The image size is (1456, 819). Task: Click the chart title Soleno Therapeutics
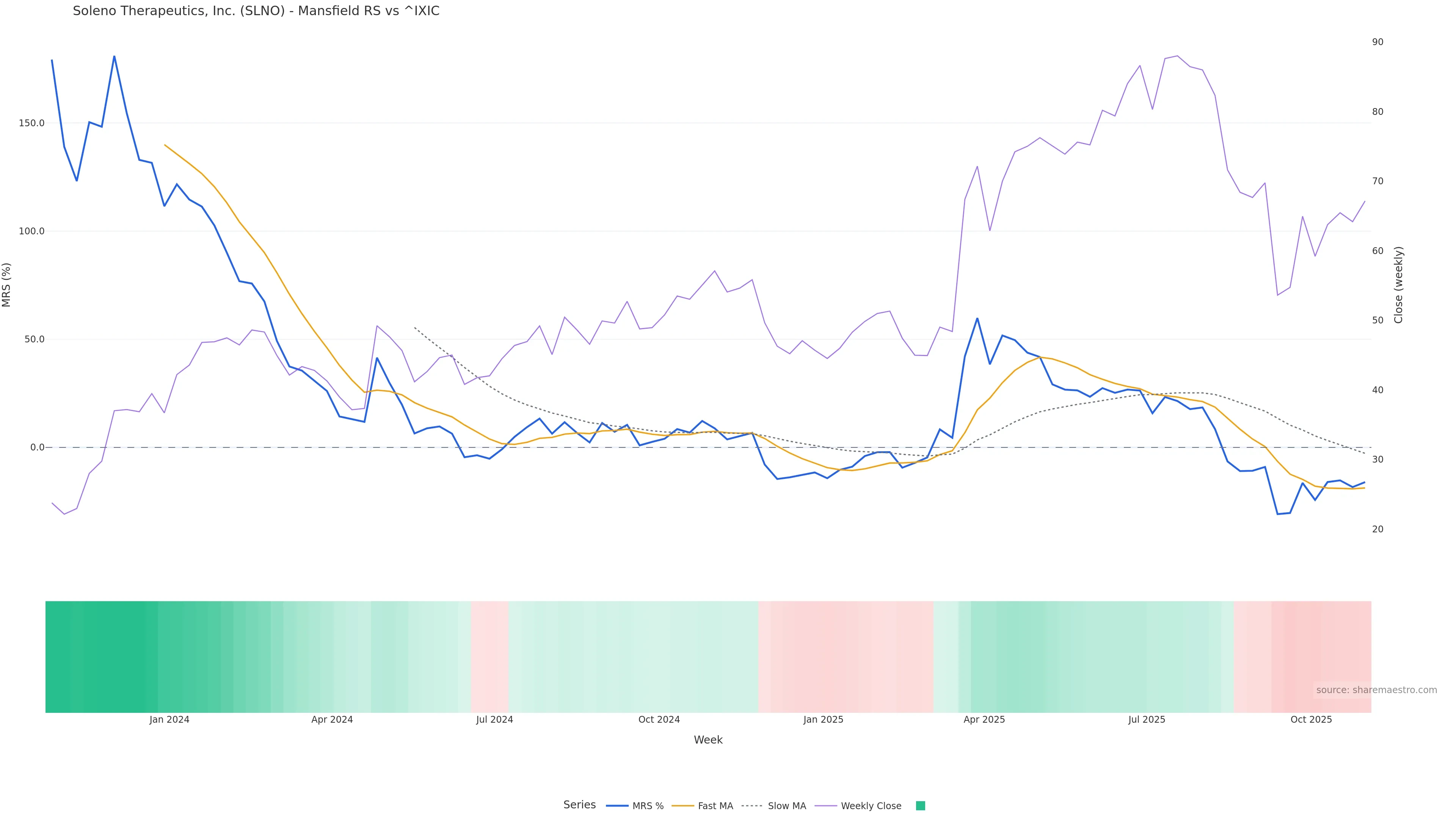click(256, 11)
